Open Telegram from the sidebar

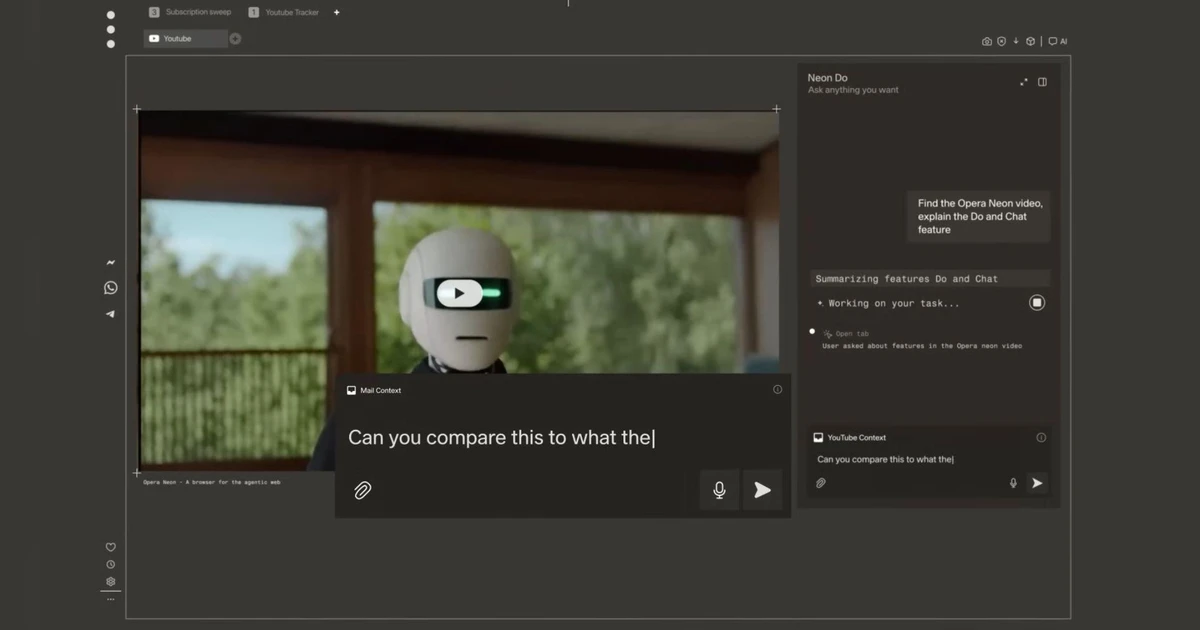pos(110,314)
